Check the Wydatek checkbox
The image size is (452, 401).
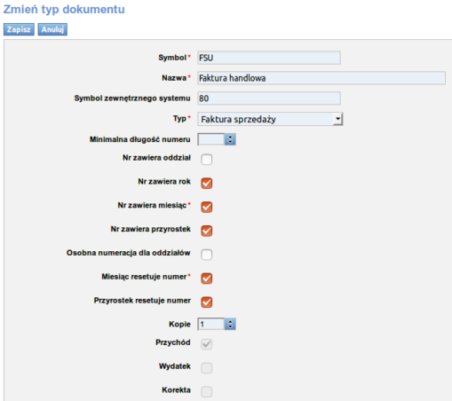click(206, 368)
